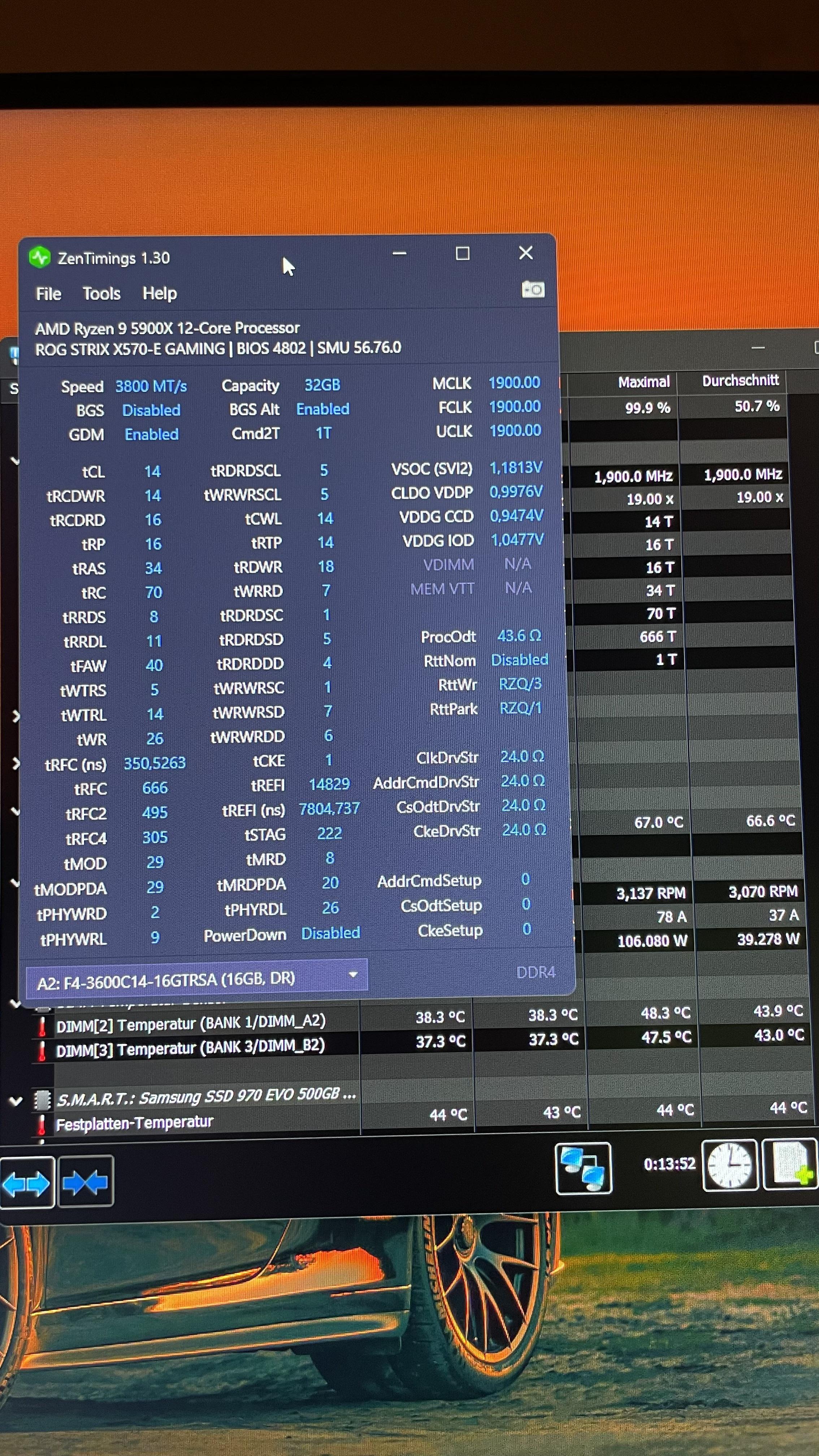Screen dimensions: 819x1456
Task: Click the 106.080 W maximal power value
Action: click(652, 941)
